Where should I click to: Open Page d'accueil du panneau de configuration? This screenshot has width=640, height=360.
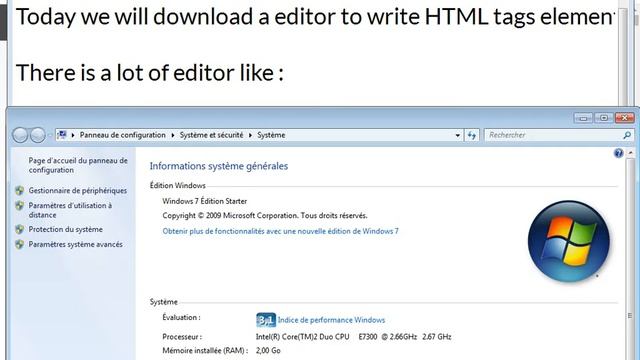[78, 165]
